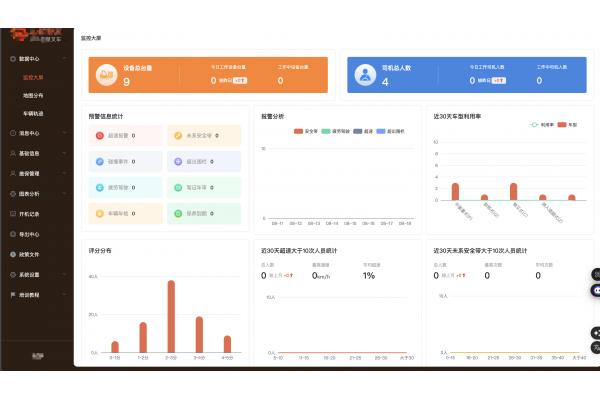
Task: Click the red 超速报警 alarm icon
Action: pos(98,135)
